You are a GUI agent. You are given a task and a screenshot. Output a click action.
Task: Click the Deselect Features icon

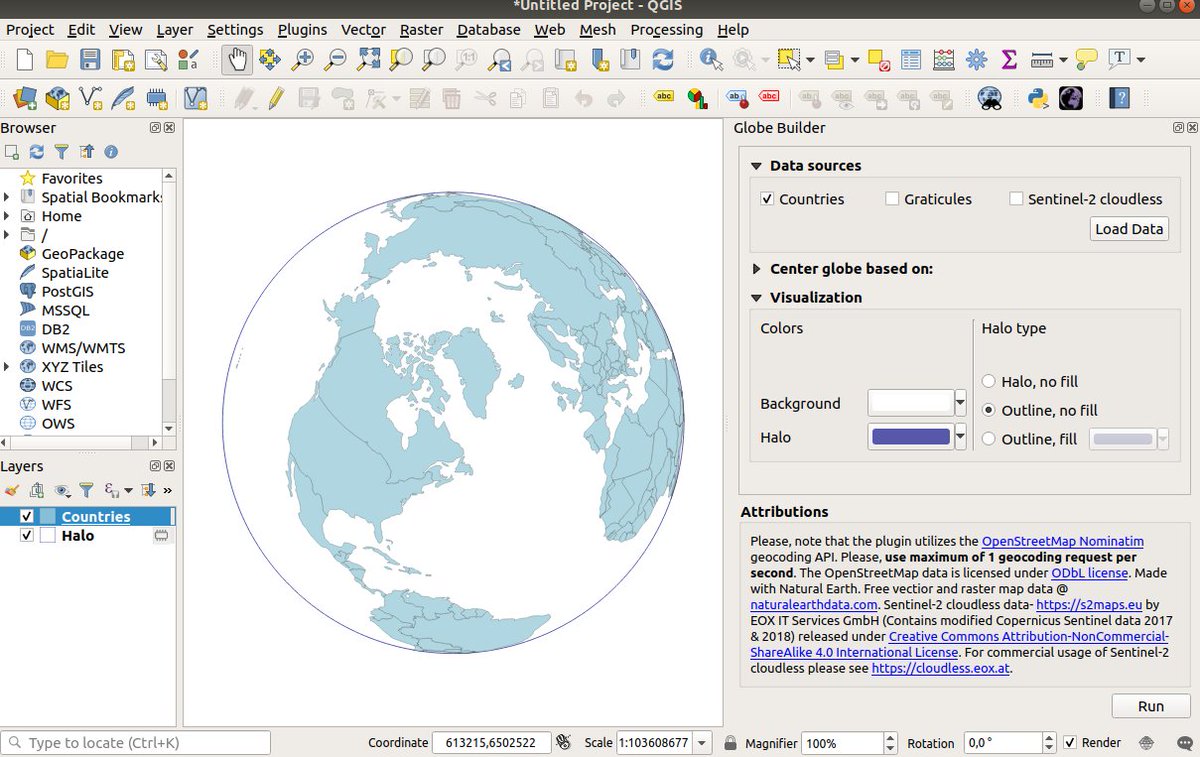tap(879, 60)
